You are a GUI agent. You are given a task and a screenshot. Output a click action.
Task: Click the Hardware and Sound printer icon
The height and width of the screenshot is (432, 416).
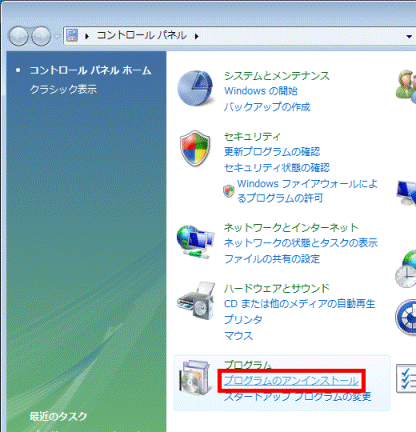point(195,301)
